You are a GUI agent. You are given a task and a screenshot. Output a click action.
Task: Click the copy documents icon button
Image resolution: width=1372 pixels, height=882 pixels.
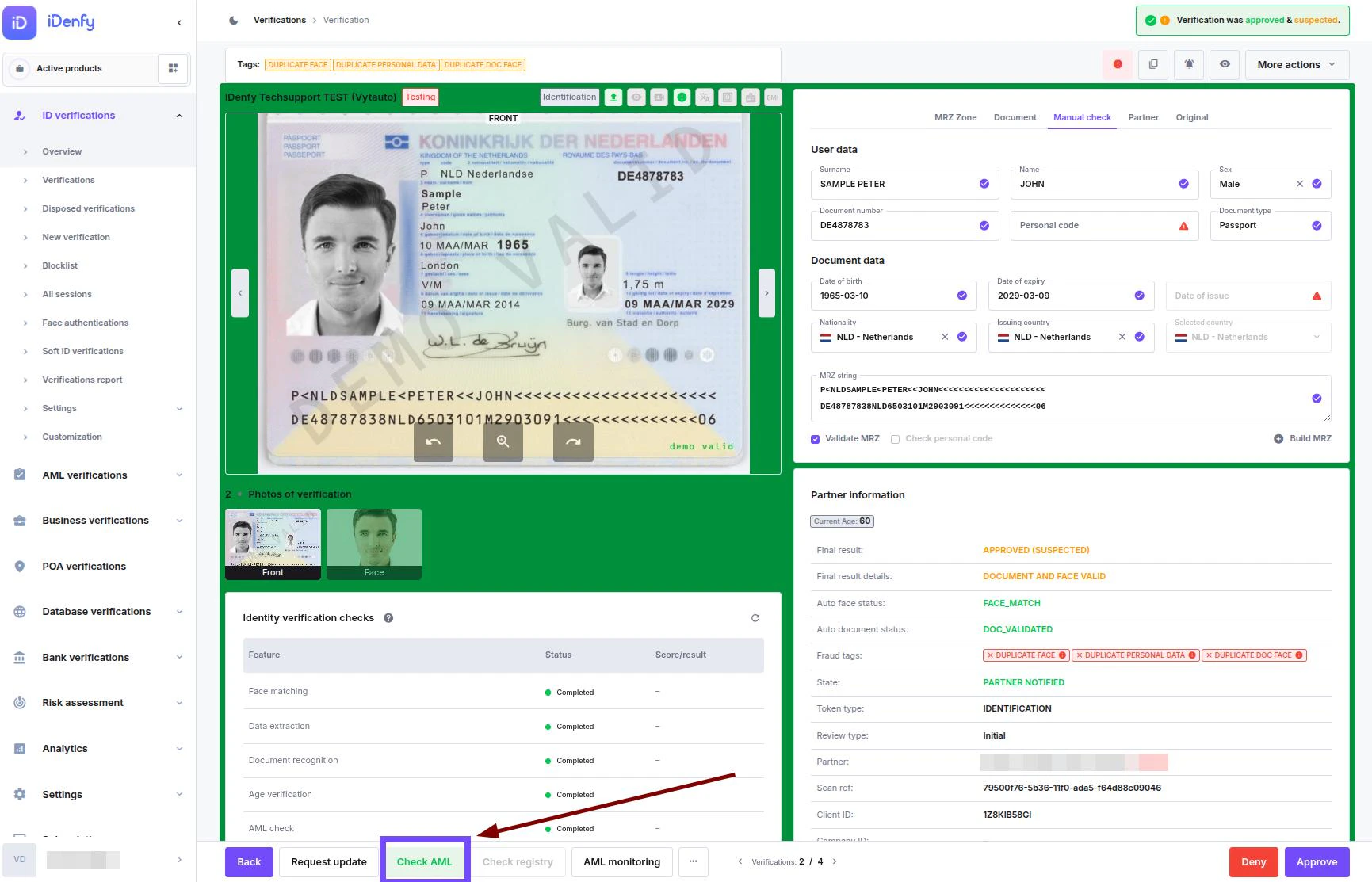pyautogui.click(x=1153, y=64)
